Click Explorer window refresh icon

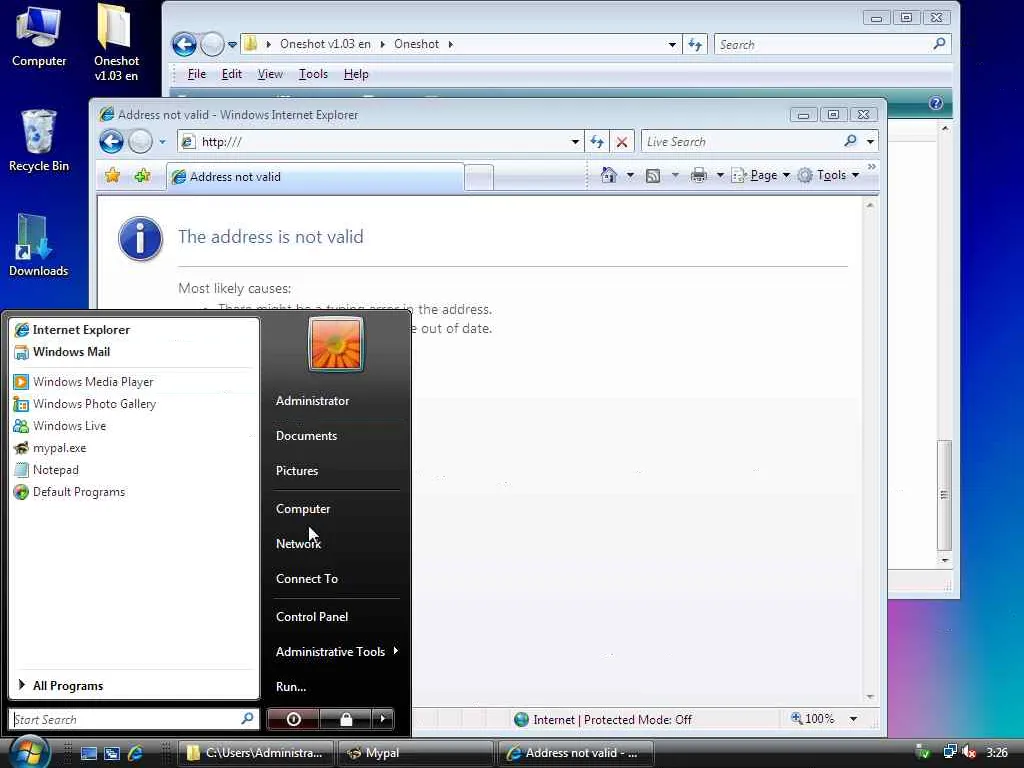[x=695, y=44]
